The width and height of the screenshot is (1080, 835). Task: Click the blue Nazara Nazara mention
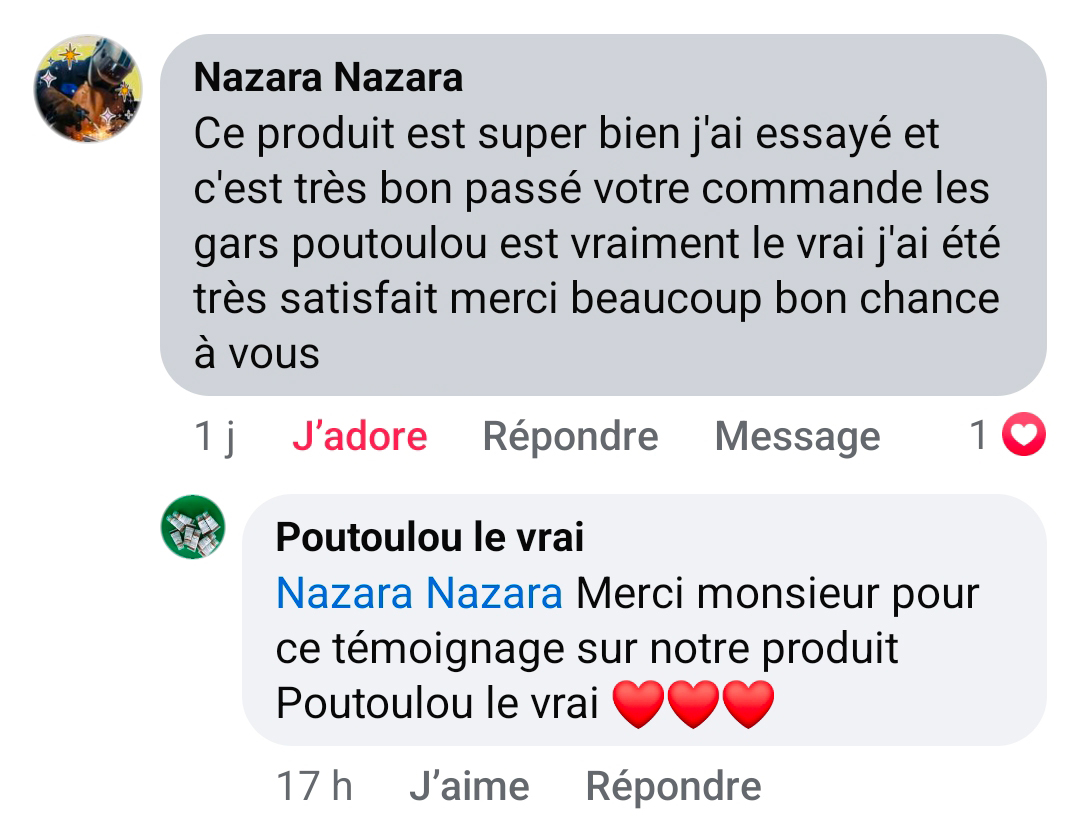[419, 594]
